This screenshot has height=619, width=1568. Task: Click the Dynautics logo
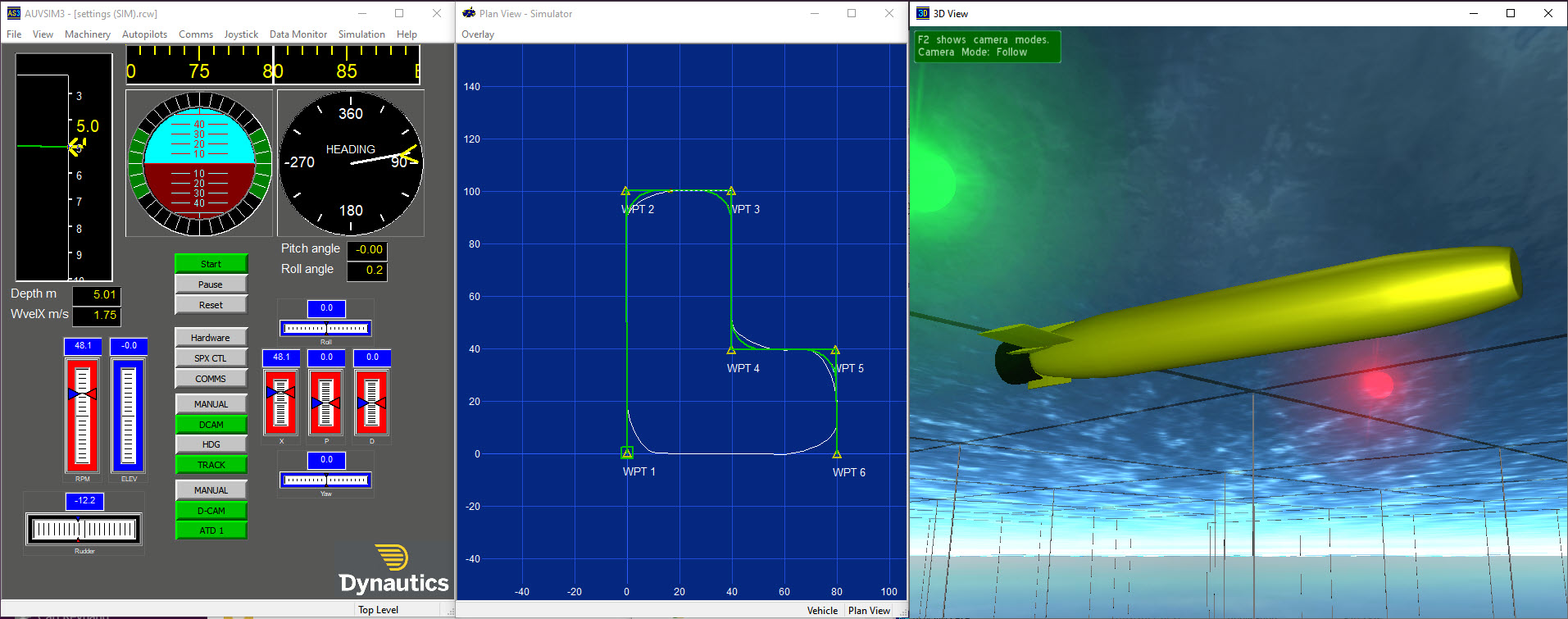tap(394, 570)
